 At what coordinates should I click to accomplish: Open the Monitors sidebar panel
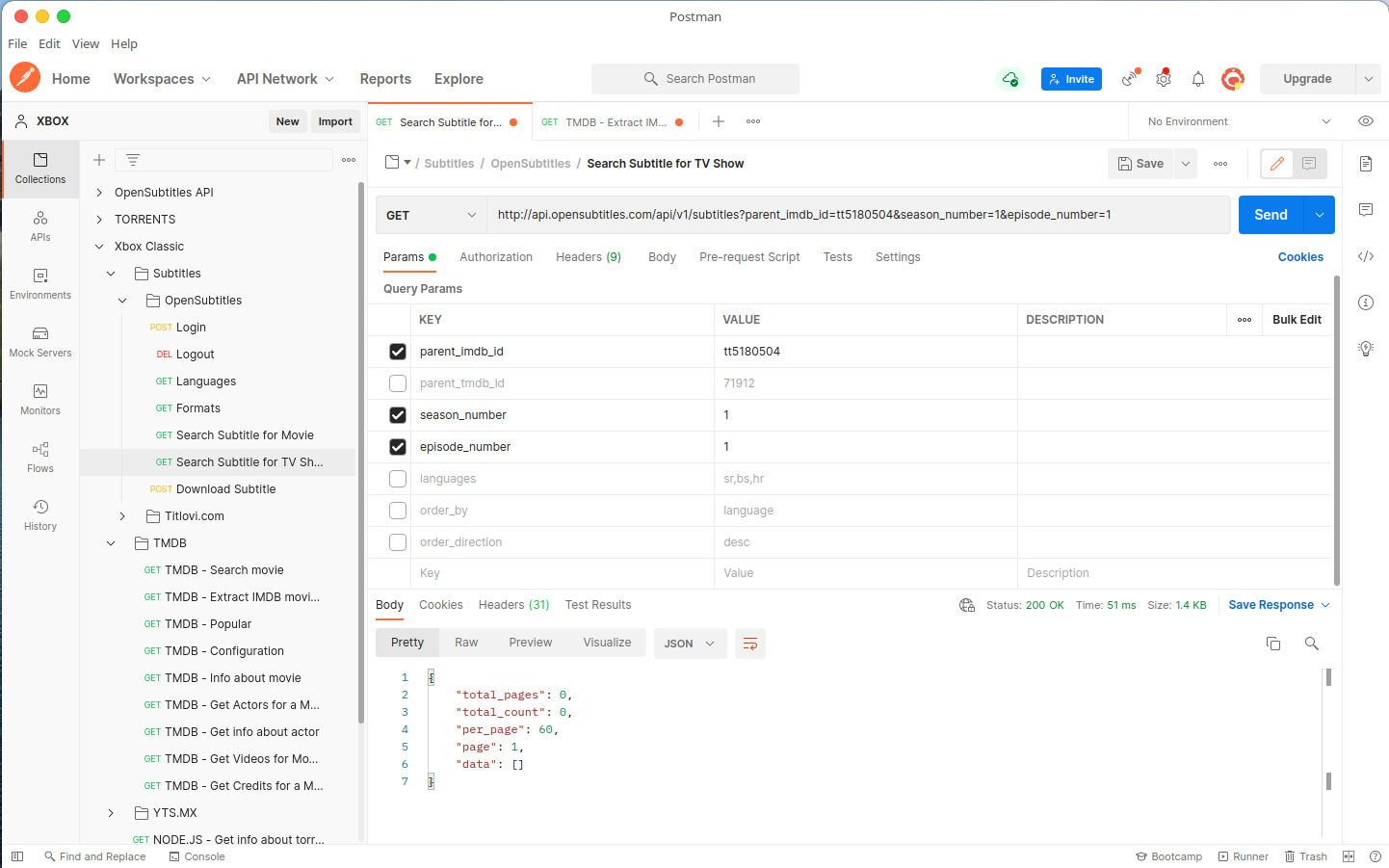tap(40, 400)
